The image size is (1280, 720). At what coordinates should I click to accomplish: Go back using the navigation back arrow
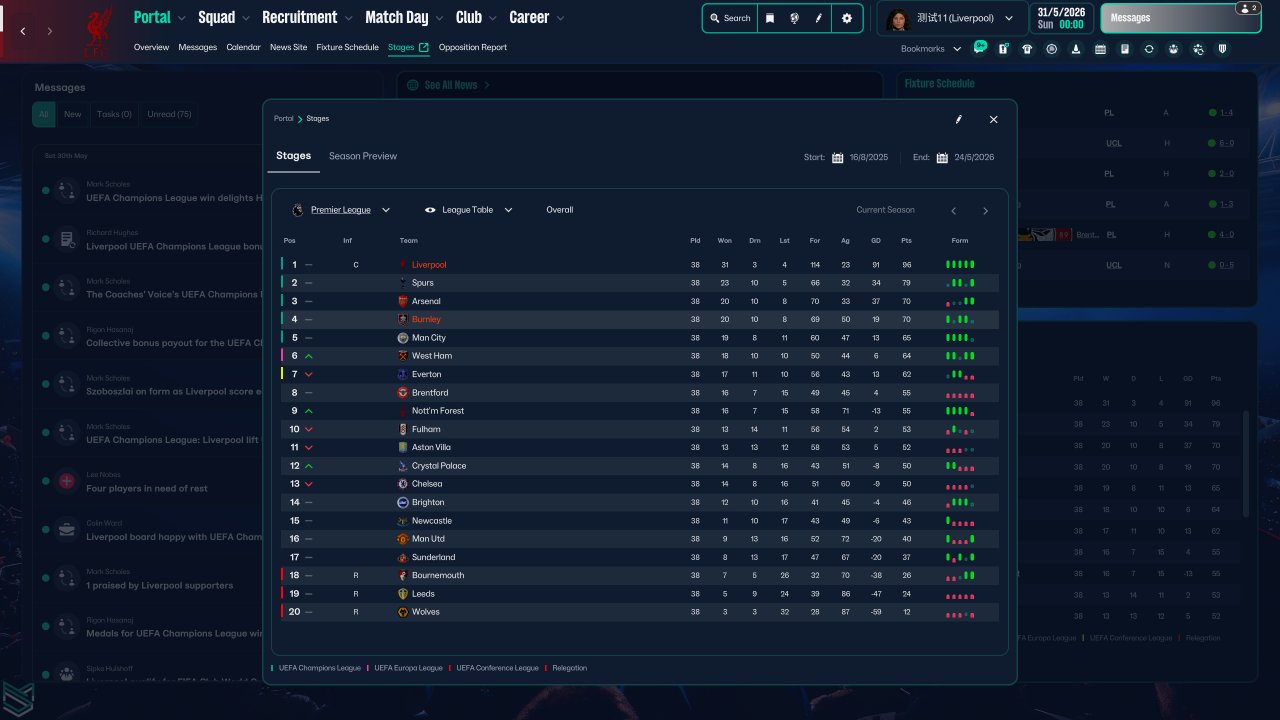[23, 32]
